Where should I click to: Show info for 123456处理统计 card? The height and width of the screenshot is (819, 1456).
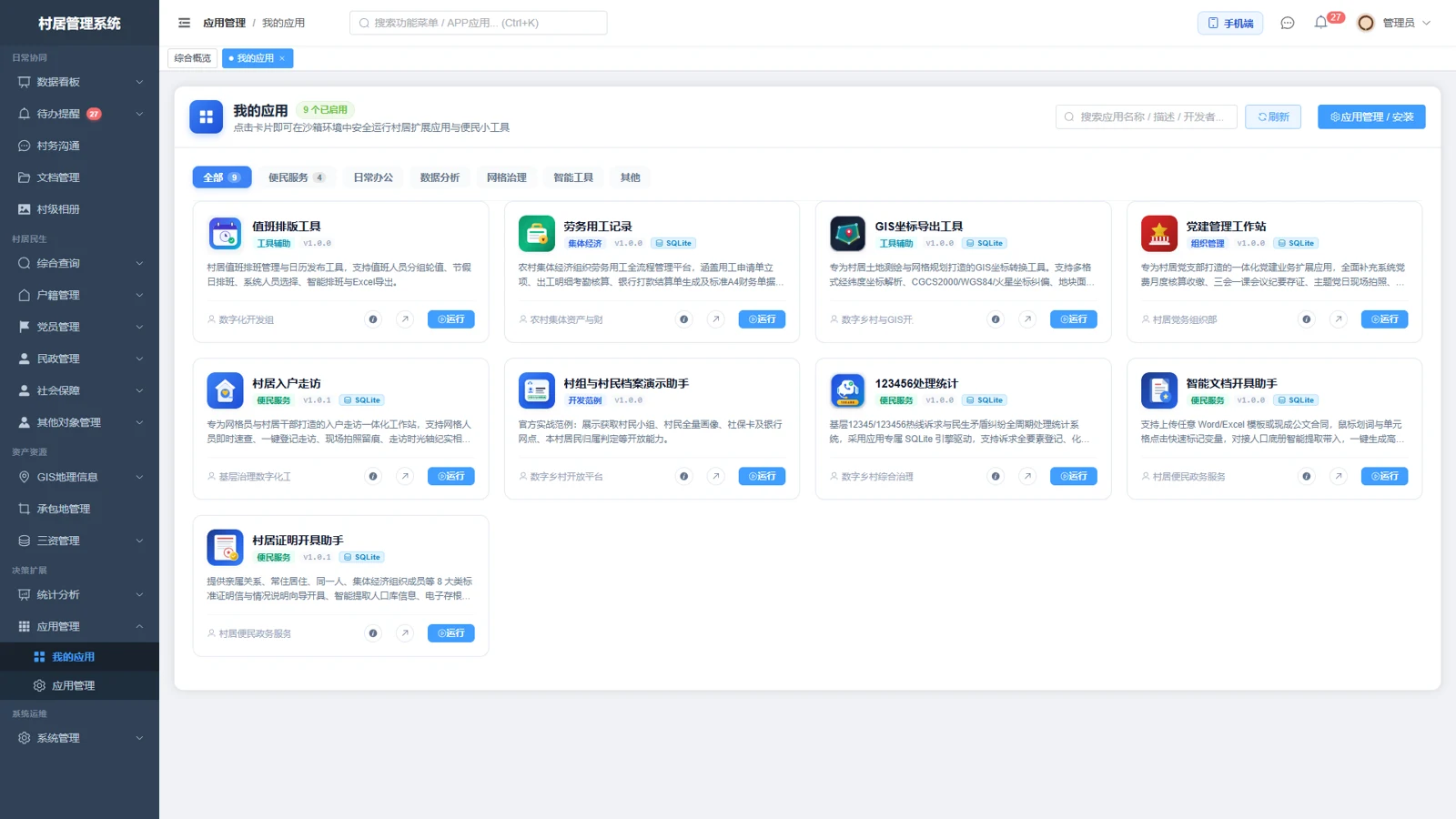[x=996, y=476]
